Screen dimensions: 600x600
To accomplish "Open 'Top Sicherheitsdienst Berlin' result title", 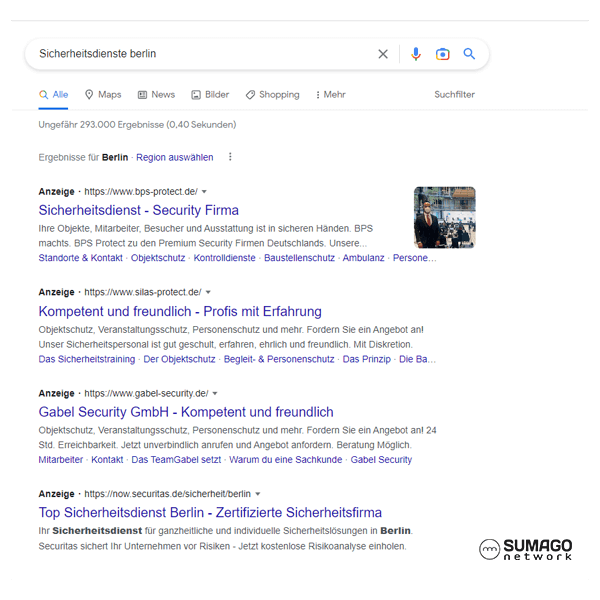I will 210,512.
